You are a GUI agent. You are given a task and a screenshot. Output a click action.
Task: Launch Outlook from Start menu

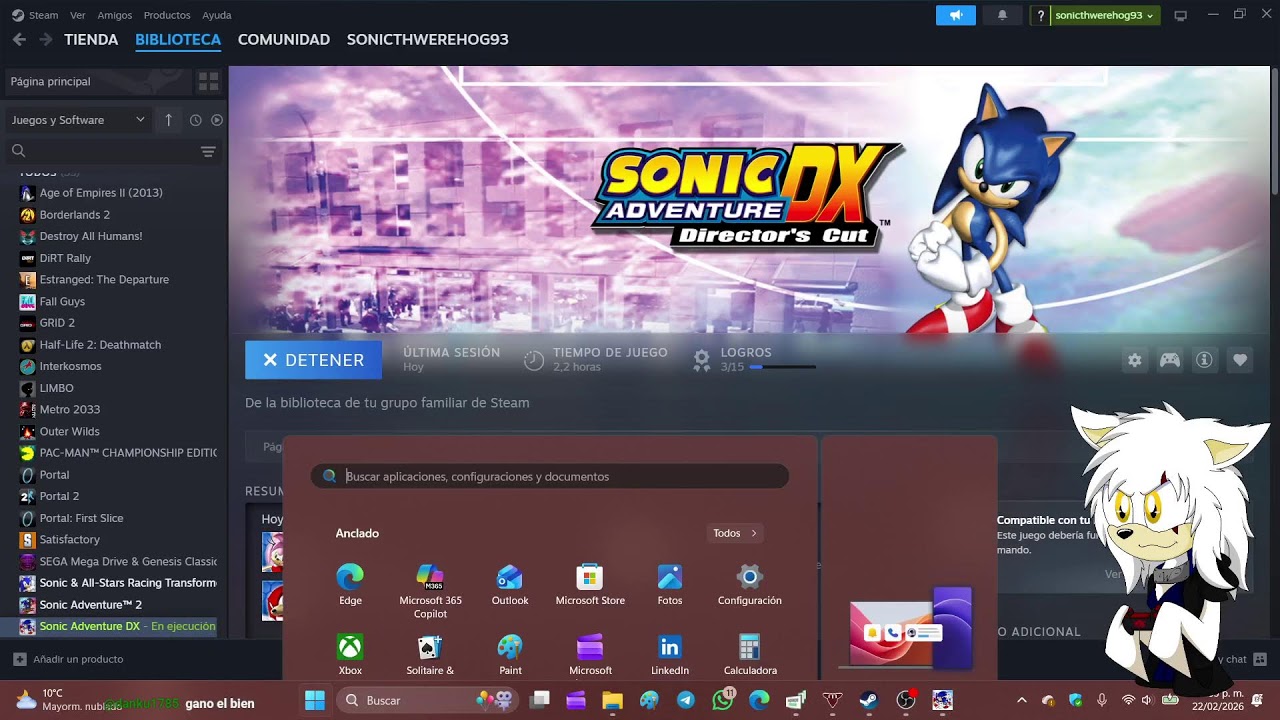[x=510, y=585]
